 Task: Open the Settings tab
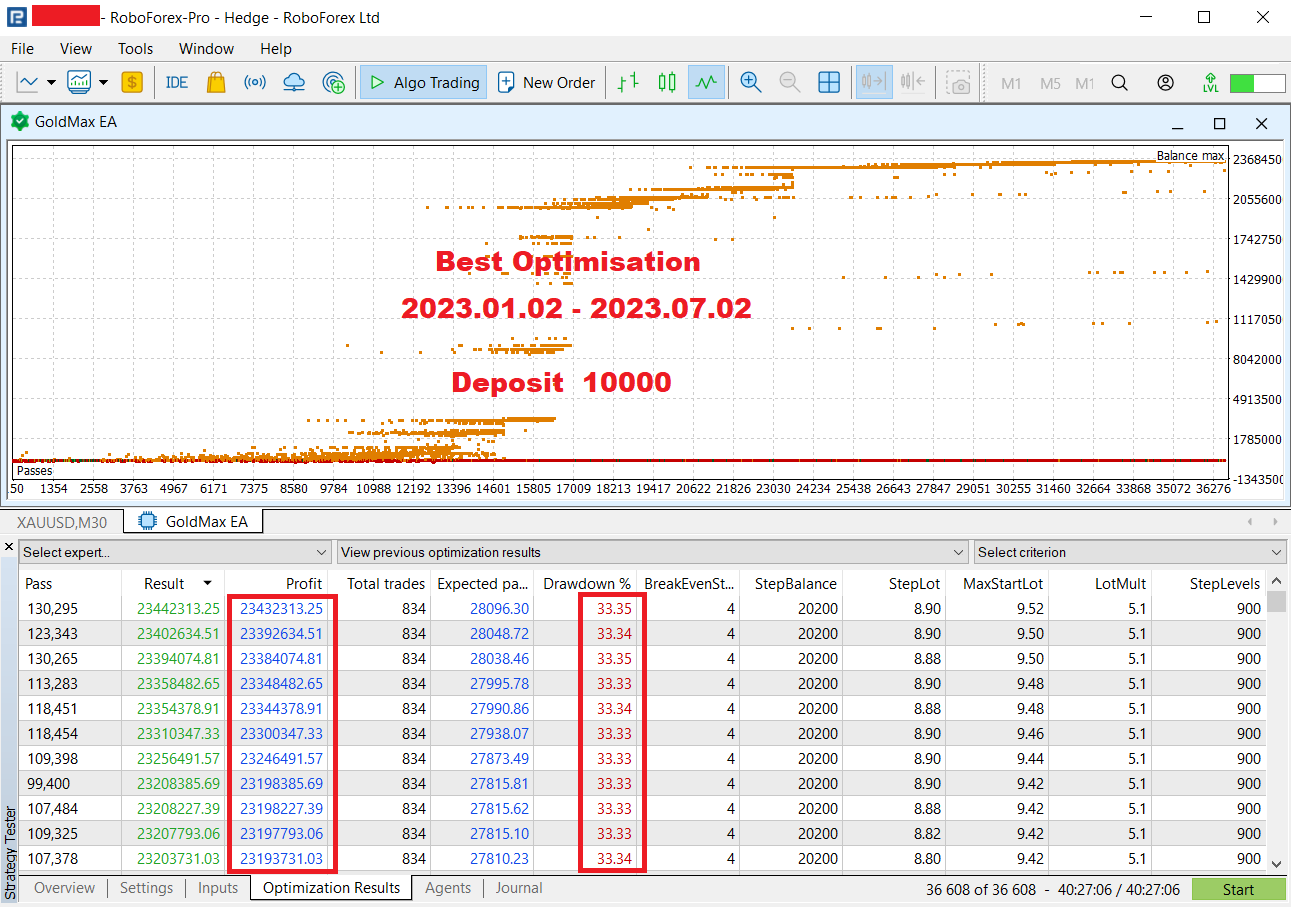coord(146,888)
